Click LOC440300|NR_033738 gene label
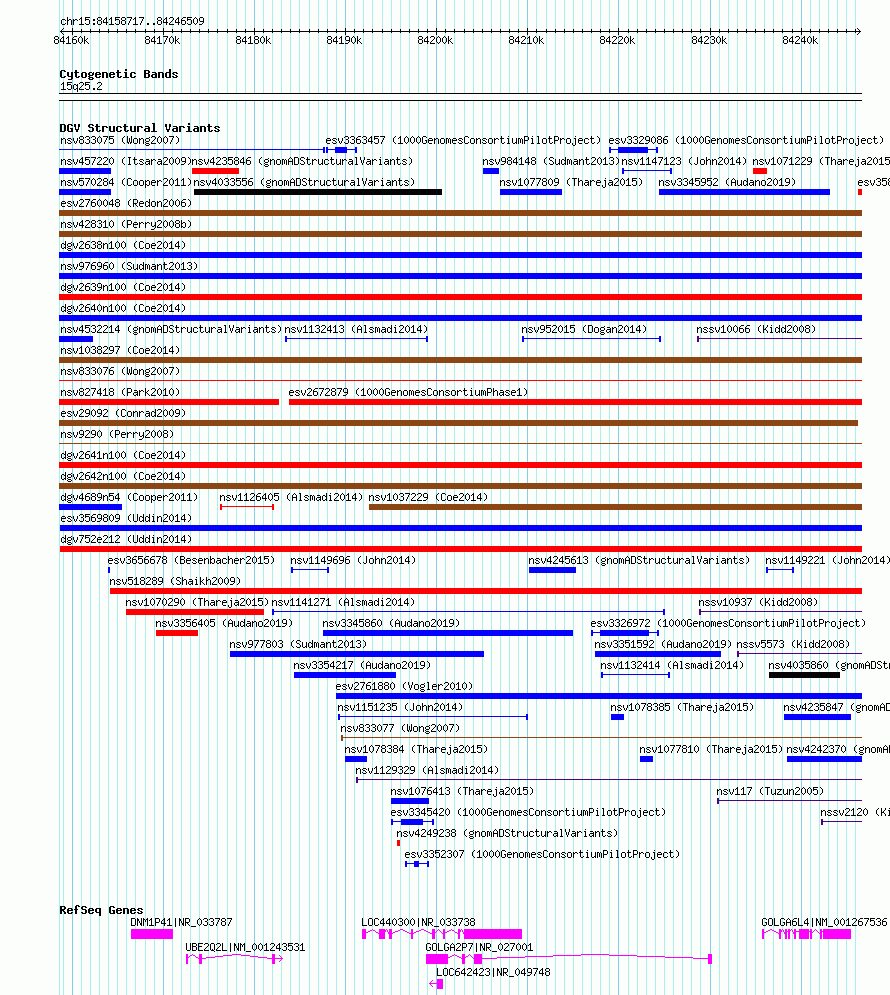This screenshot has width=890, height=995. point(418,921)
